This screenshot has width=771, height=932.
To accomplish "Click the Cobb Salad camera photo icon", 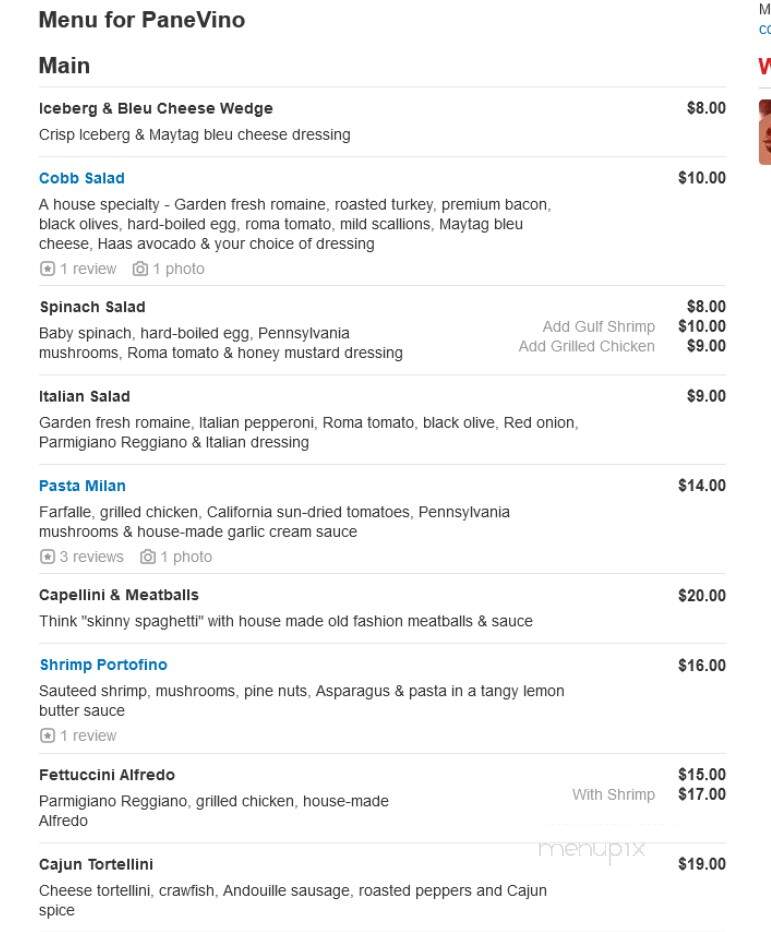I will coord(140,269).
